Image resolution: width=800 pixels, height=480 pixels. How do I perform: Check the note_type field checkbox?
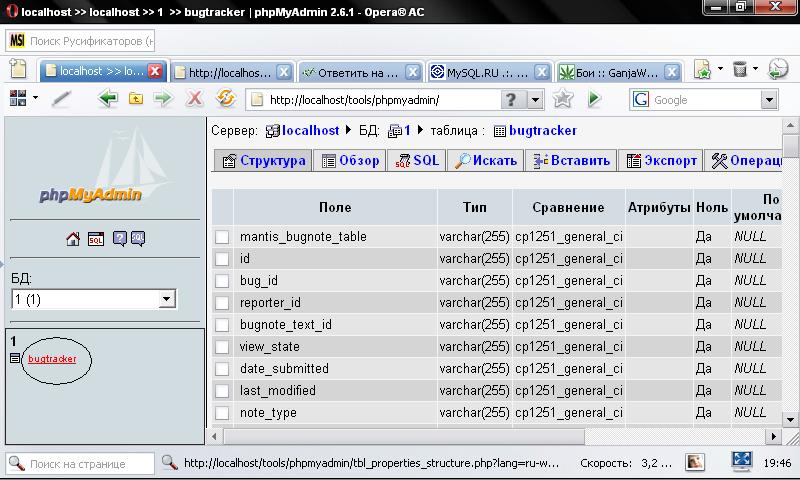pyautogui.click(x=222, y=413)
